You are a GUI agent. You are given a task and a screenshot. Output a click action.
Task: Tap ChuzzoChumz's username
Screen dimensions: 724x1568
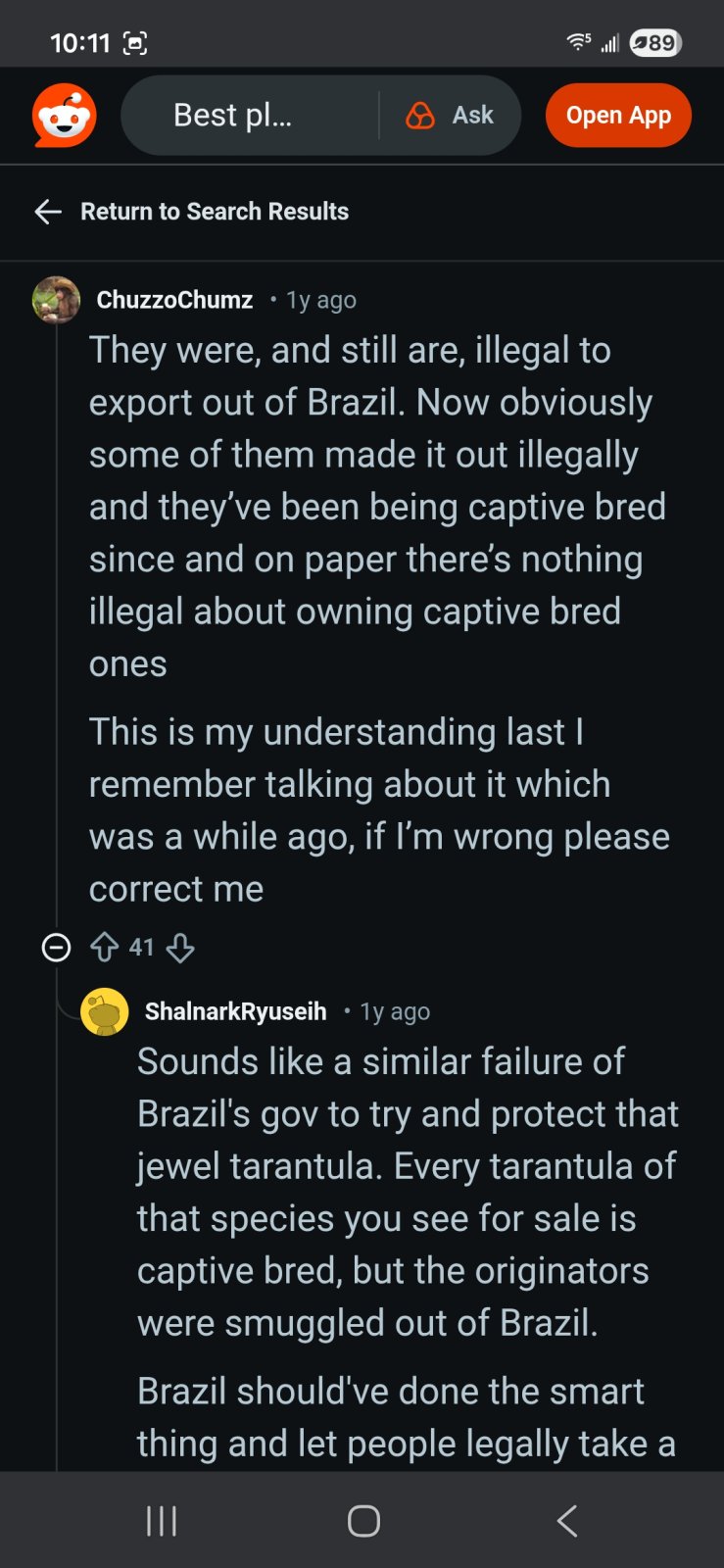tap(173, 301)
